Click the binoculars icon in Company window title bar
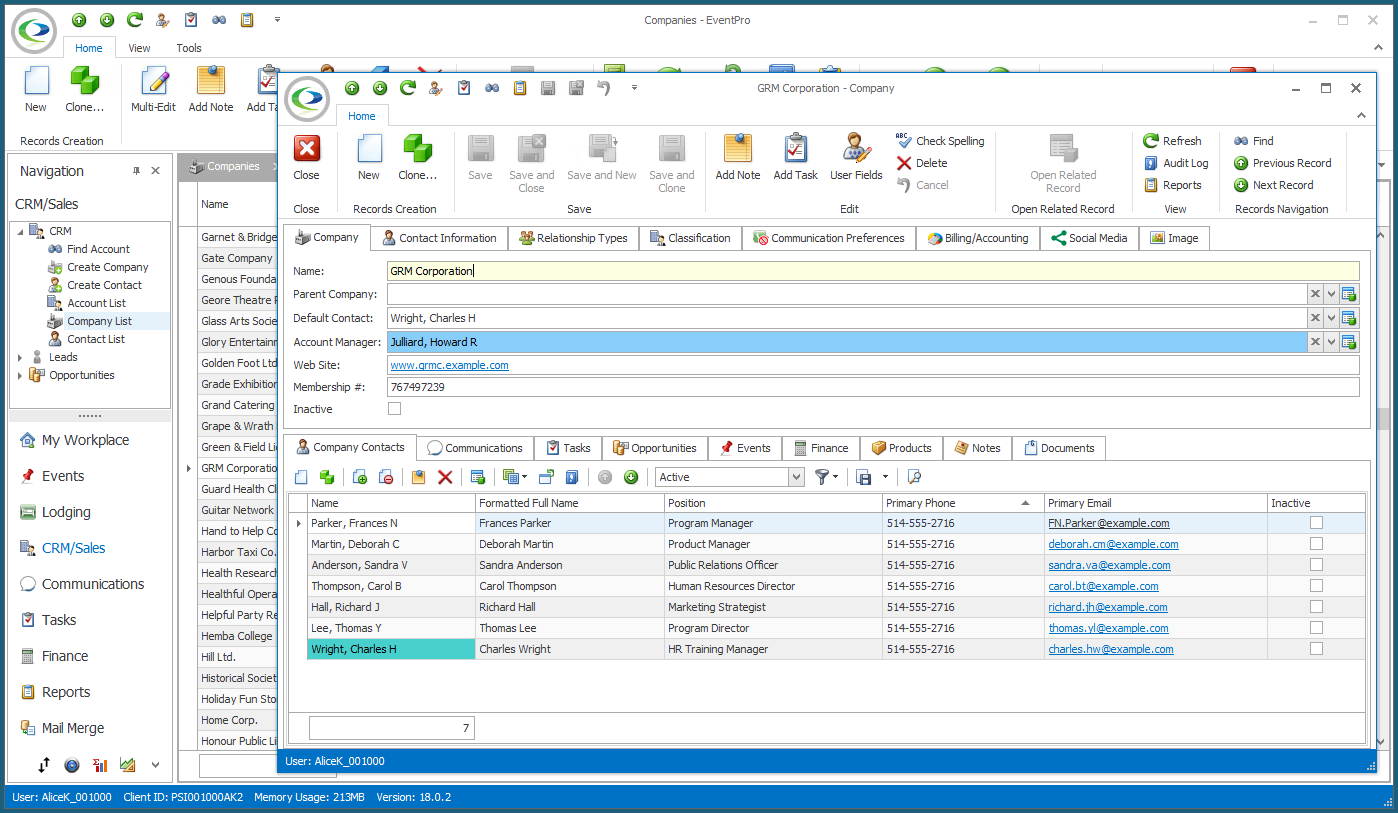 (x=492, y=88)
